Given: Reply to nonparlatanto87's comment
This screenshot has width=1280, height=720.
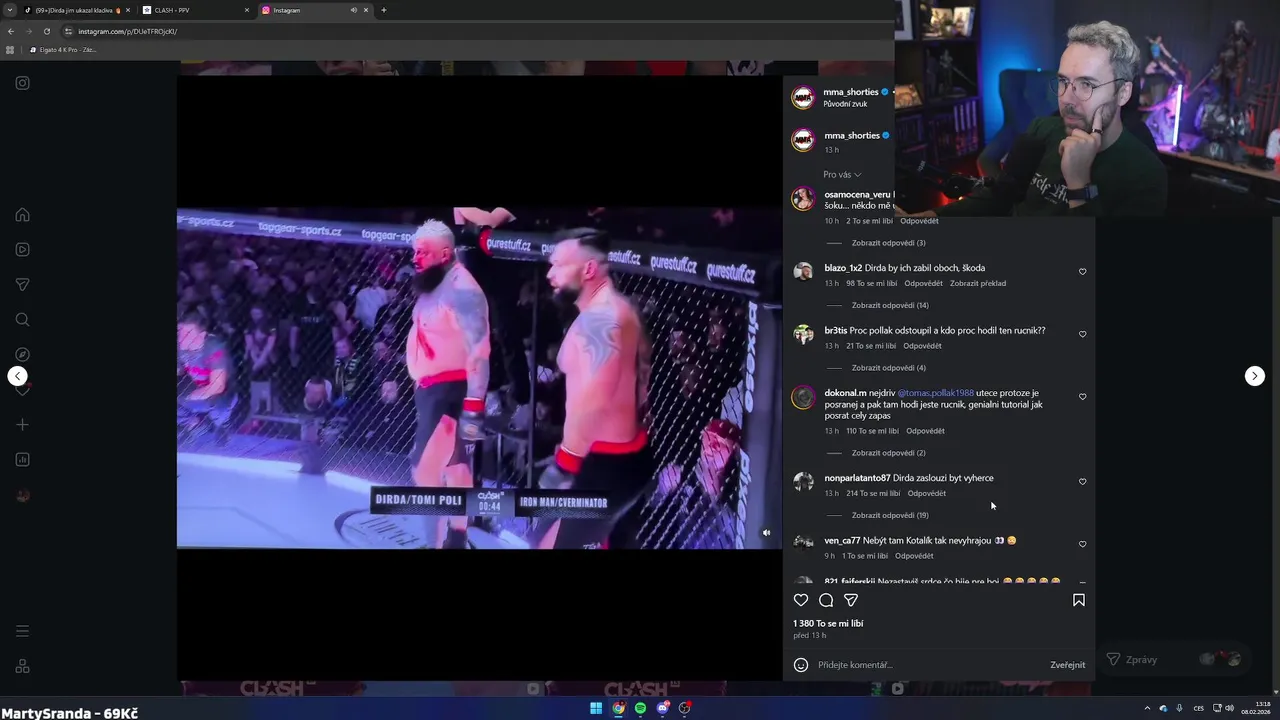Looking at the screenshot, I should click(x=926, y=493).
